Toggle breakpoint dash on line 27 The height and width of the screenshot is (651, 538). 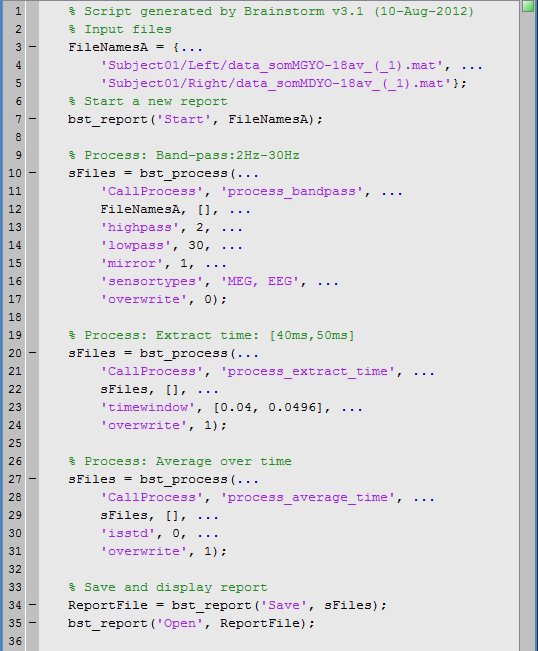pos(32,479)
